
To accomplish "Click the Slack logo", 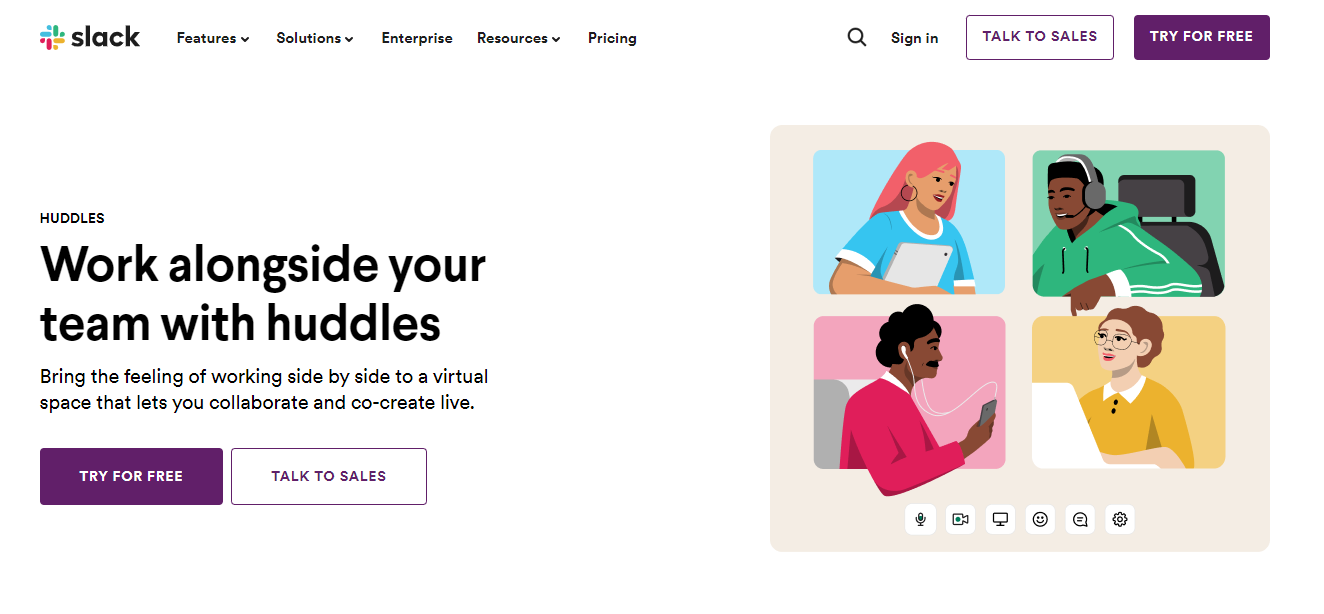I will click(89, 37).
